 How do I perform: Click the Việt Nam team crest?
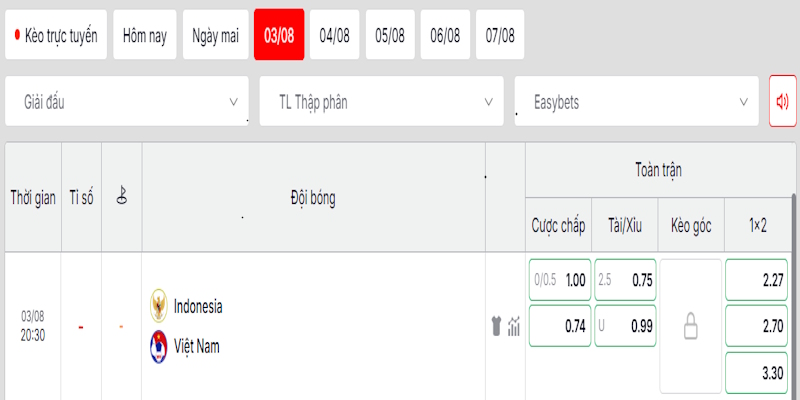coord(158,347)
